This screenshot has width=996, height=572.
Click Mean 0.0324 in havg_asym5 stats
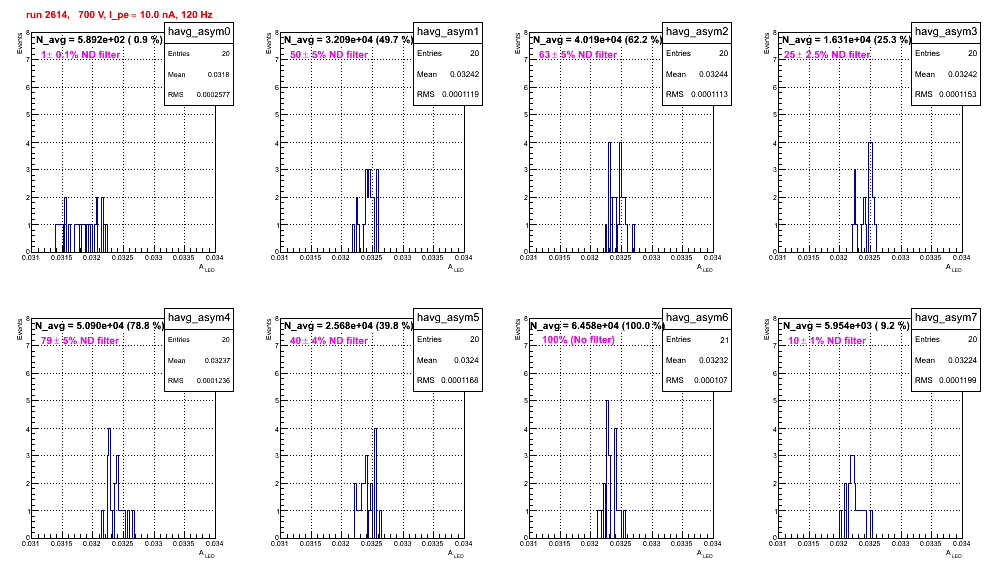tap(448, 360)
